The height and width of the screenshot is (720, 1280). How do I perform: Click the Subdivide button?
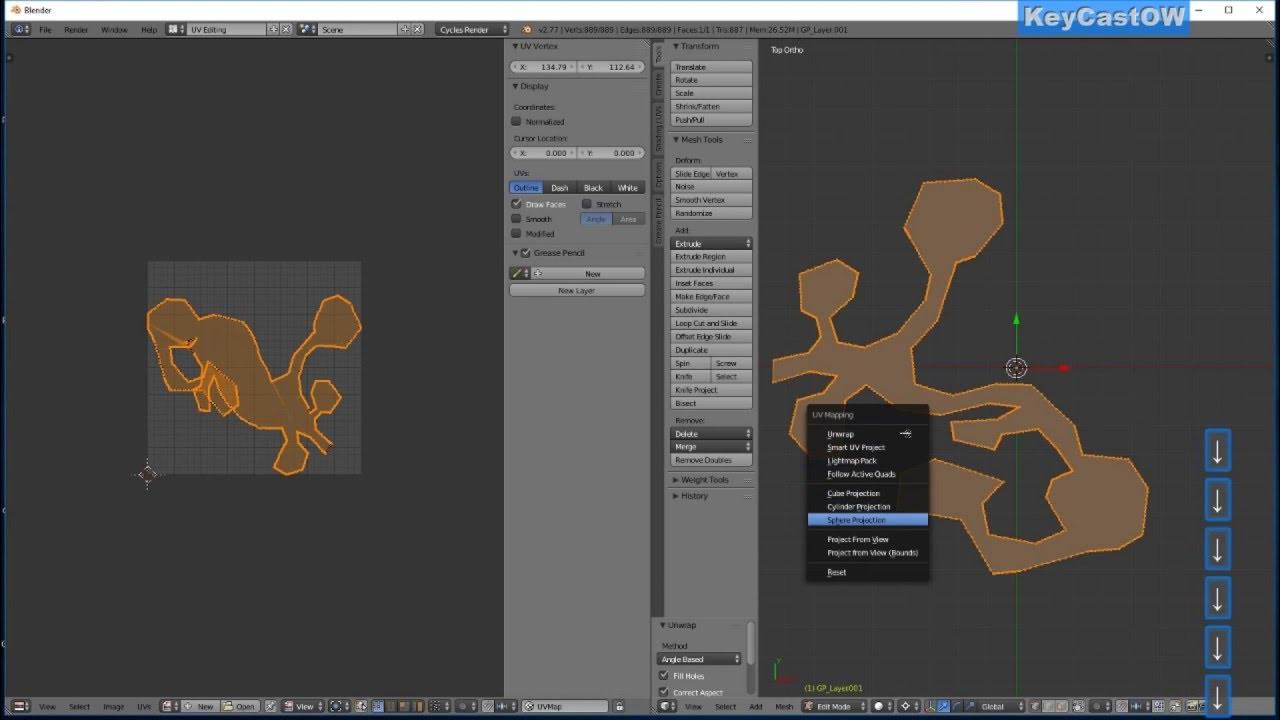[x=711, y=310]
